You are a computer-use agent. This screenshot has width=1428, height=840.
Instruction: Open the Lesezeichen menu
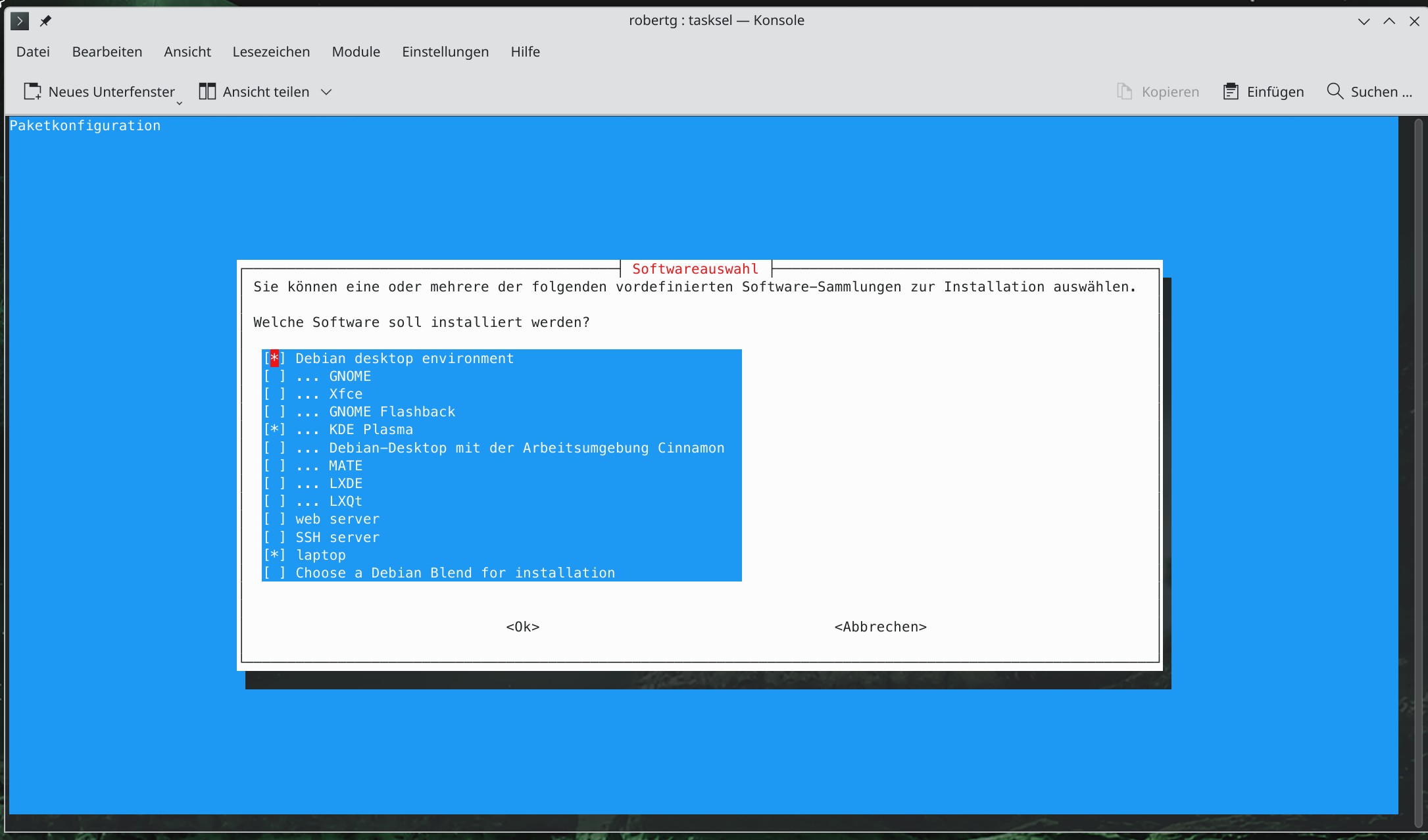[x=271, y=51]
